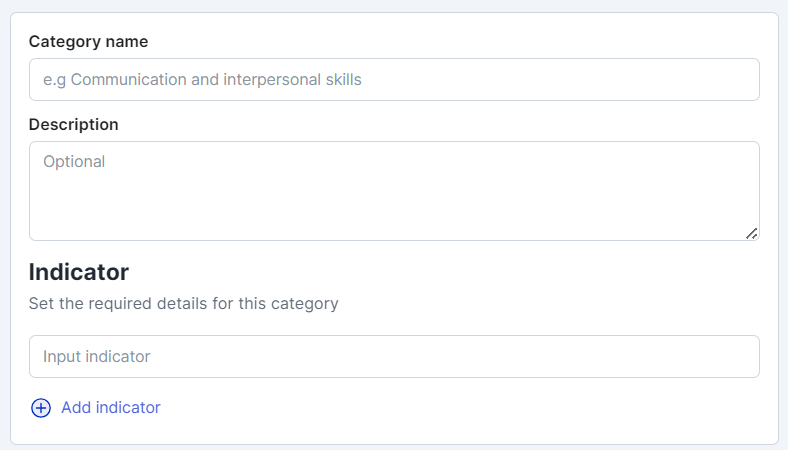Click the 'Set the required details' subtitle
Image resolution: width=788 pixels, height=450 pixels.
point(184,304)
